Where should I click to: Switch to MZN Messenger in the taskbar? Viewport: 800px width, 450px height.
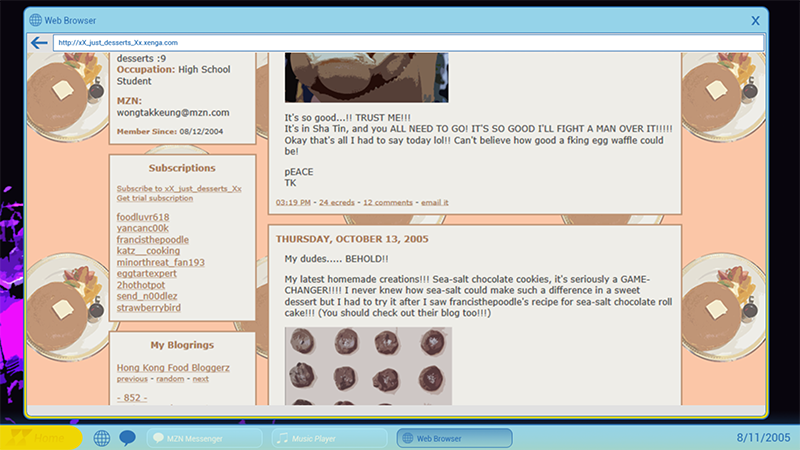[204, 438]
